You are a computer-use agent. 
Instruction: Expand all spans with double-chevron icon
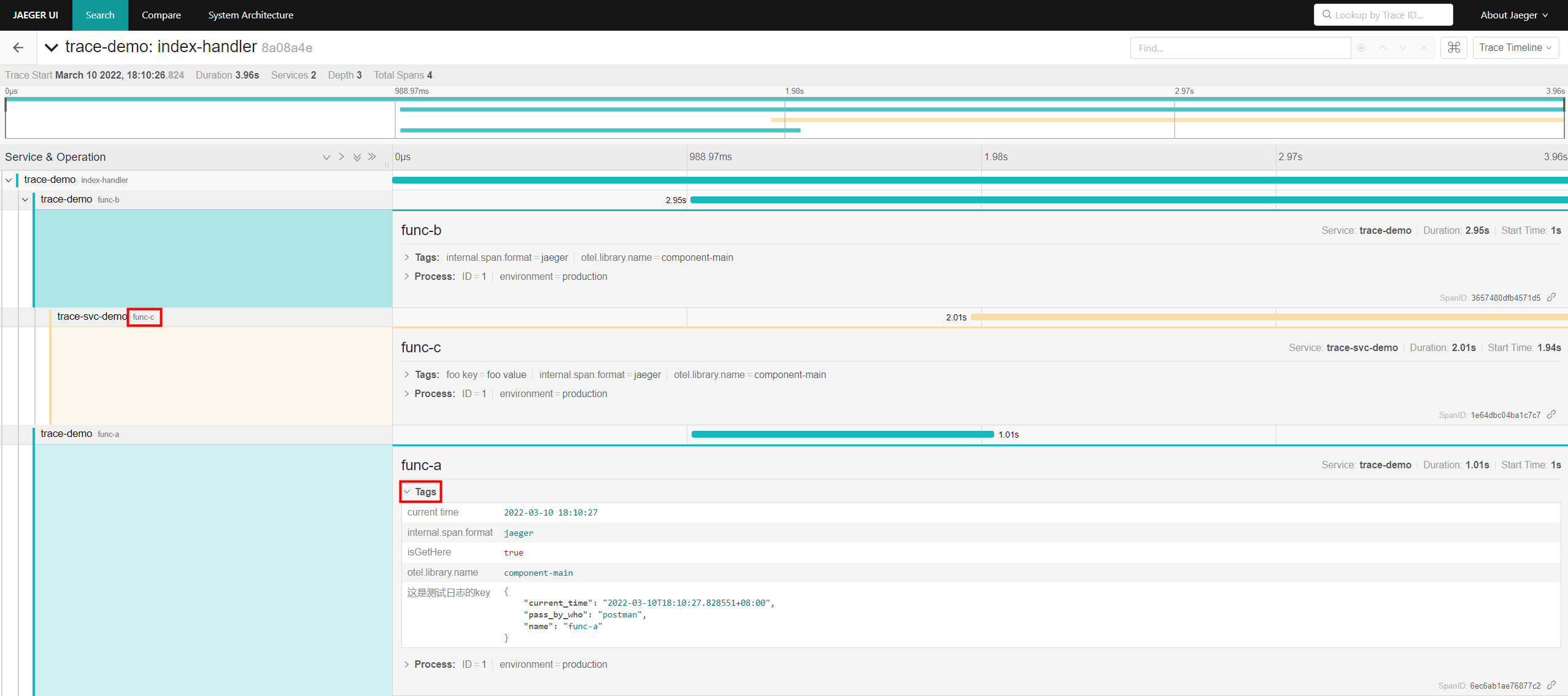point(357,157)
